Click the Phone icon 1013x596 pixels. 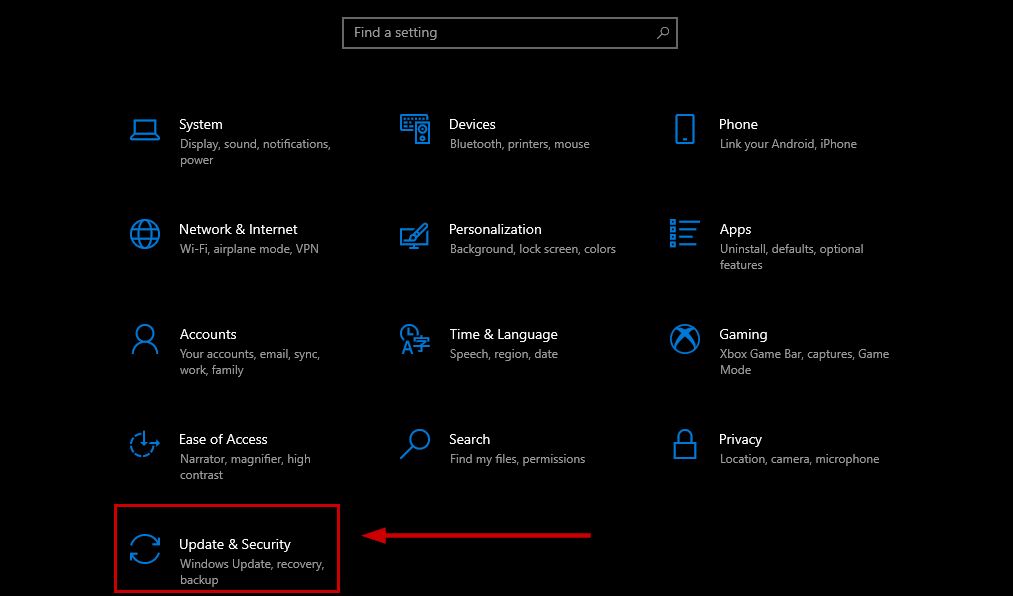pos(685,129)
